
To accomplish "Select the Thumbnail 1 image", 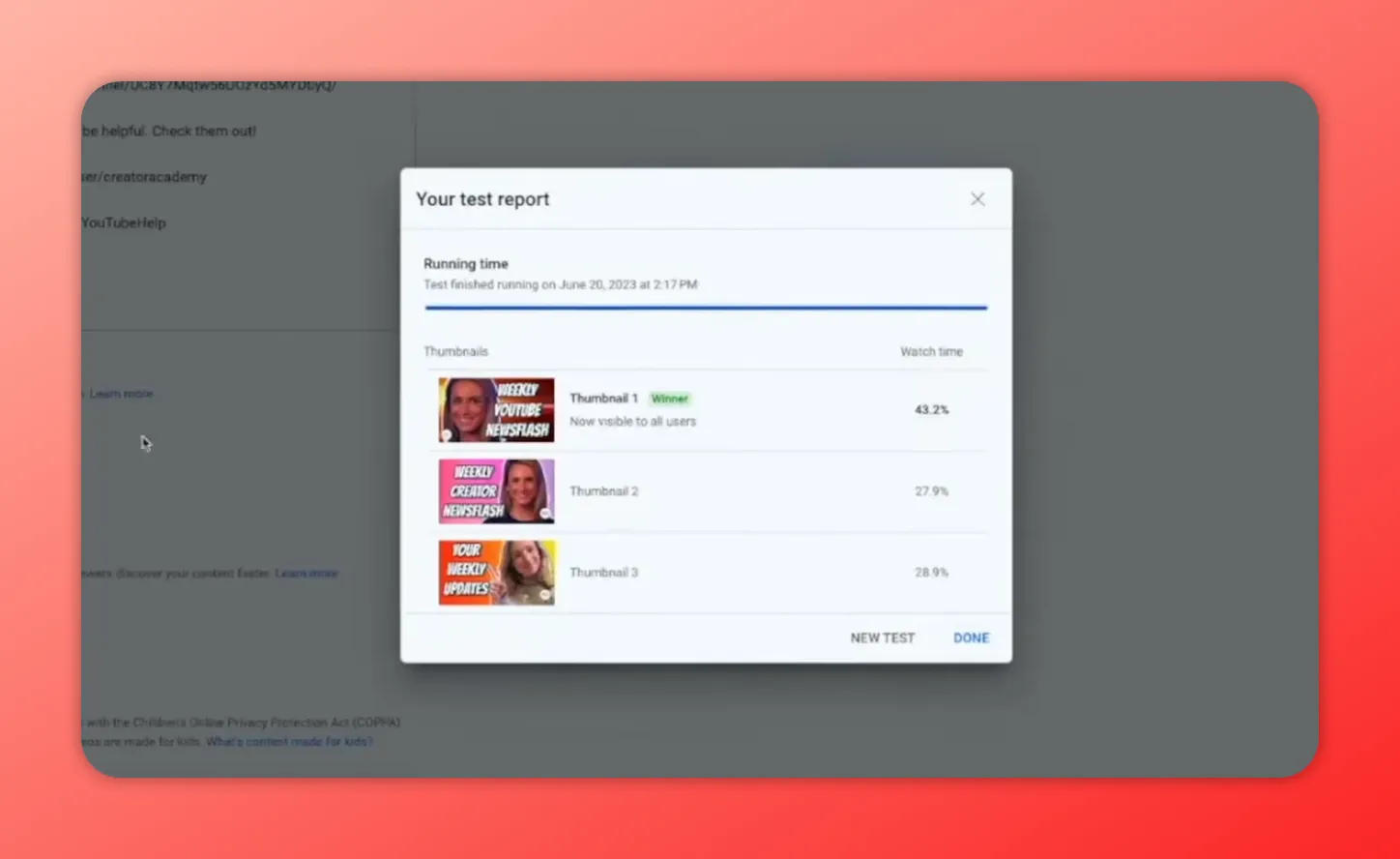I will point(496,410).
